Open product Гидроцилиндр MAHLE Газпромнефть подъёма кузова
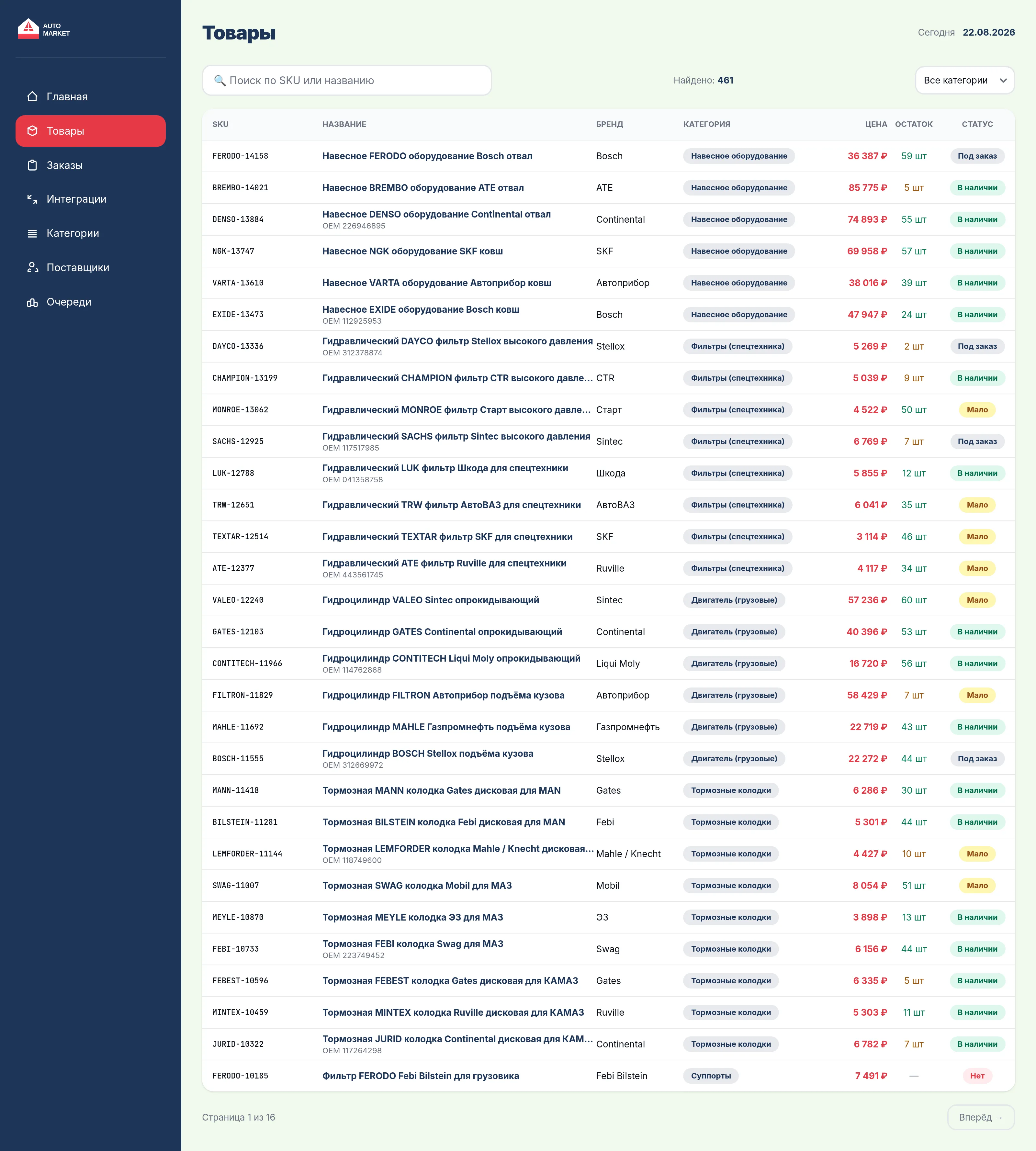This screenshot has height=1151, width=1036. (446, 727)
